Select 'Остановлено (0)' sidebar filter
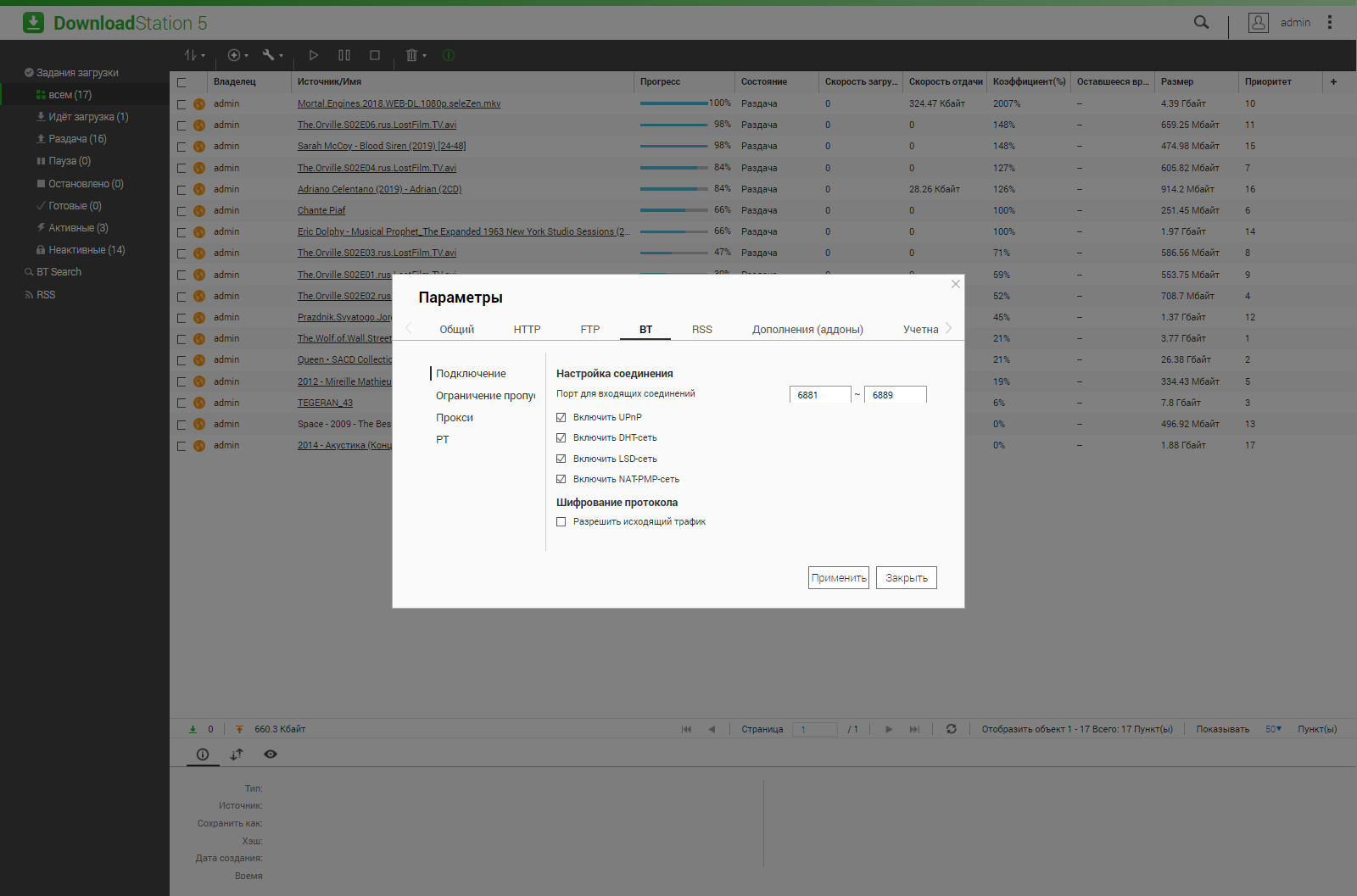 point(80,184)
